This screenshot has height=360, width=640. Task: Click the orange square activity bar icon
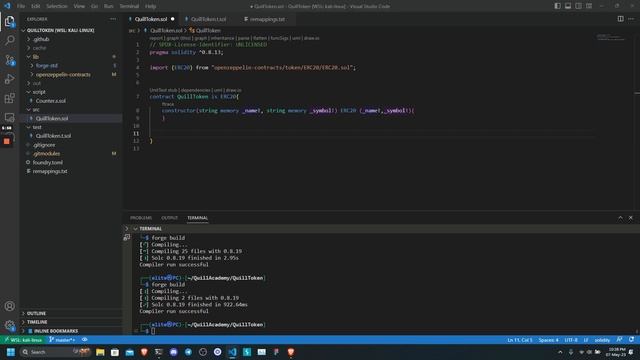7,141
